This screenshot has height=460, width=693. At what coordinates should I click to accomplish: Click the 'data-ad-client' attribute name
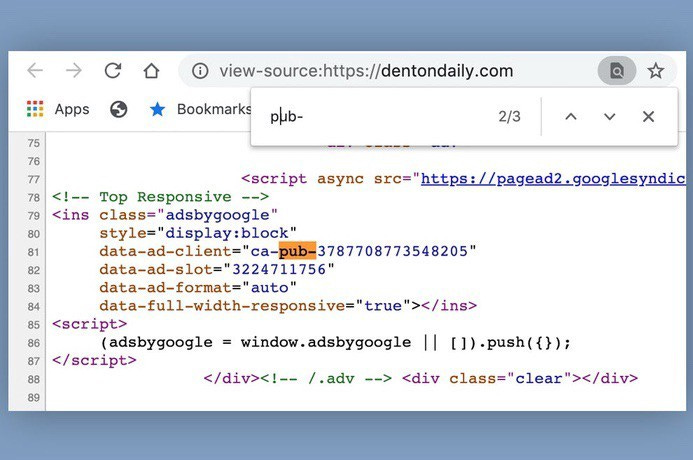click(165, 251)
